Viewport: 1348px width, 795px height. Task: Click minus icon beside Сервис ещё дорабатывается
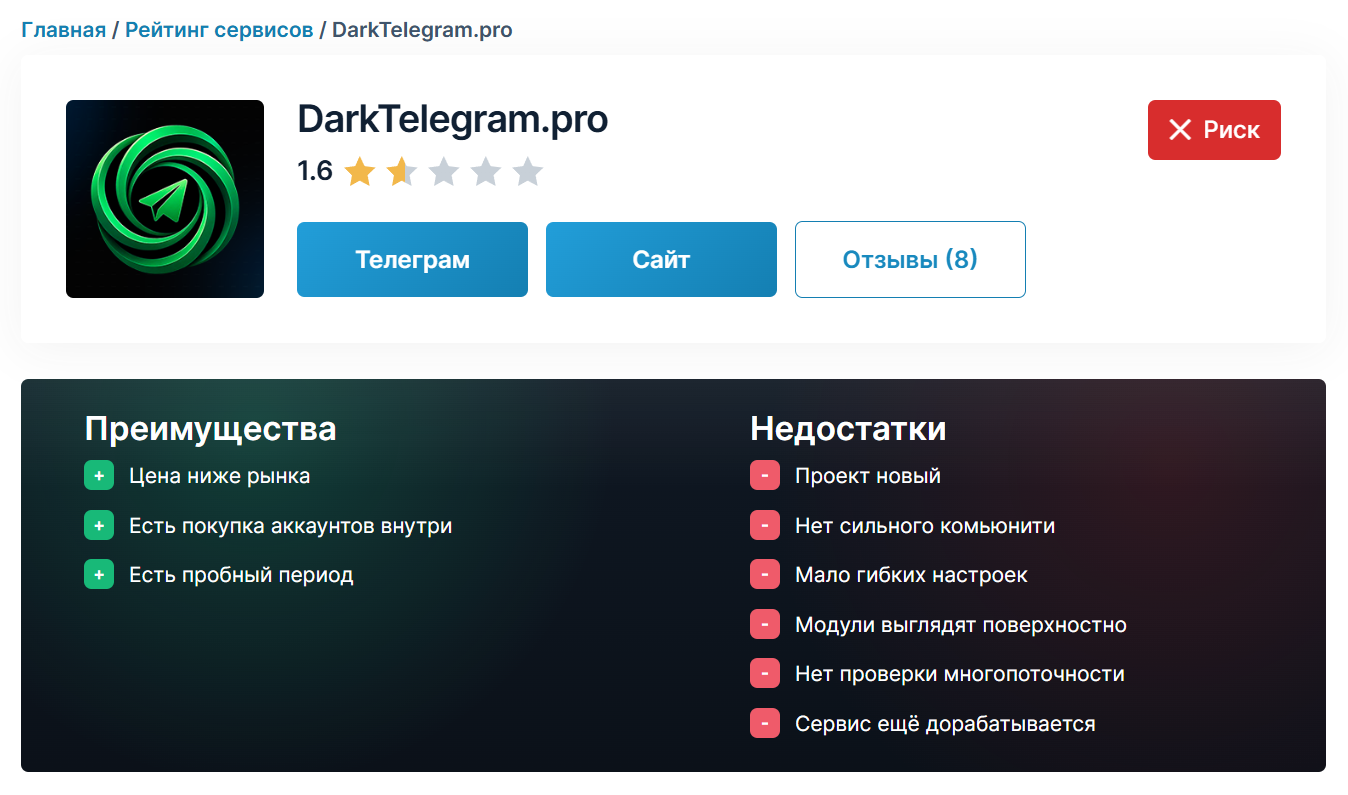point(765,724)
